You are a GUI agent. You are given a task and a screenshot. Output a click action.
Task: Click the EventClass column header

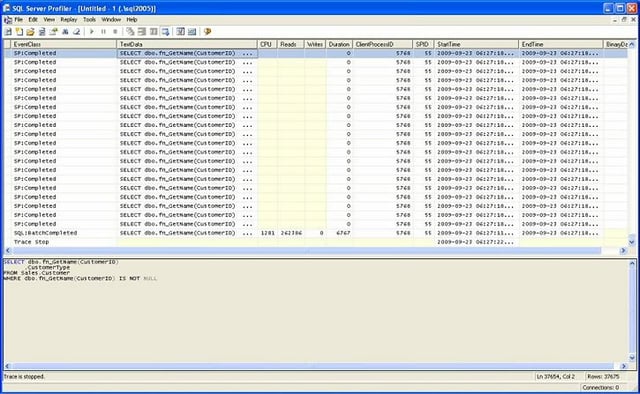pos(64,44)
